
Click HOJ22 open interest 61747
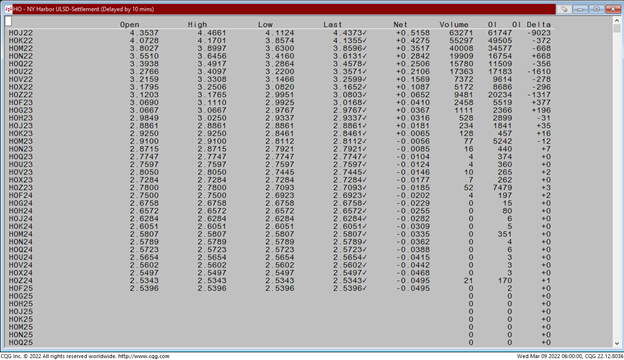pos(500,33)
